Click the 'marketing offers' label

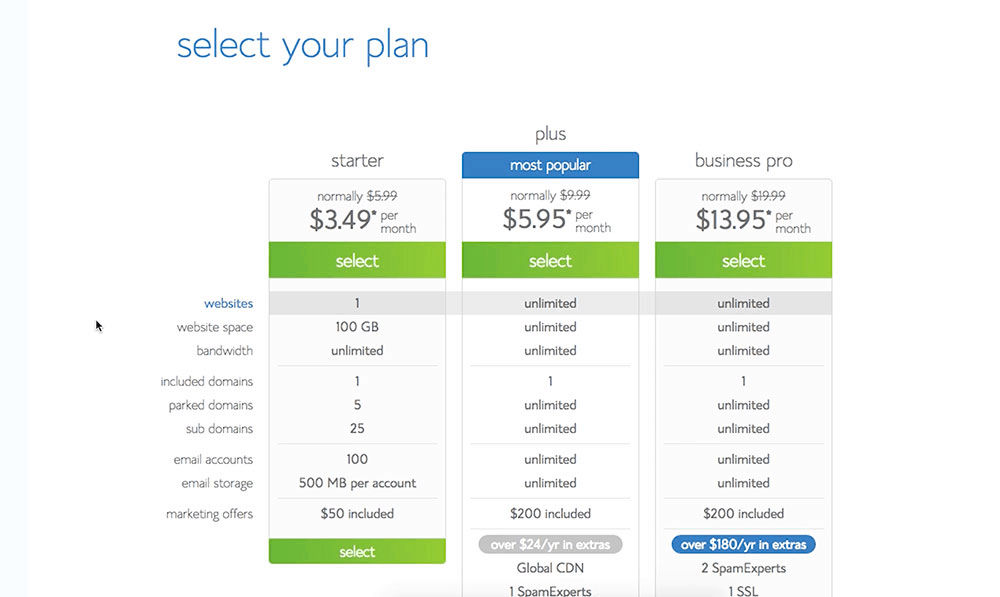click(x=210, y=514)
